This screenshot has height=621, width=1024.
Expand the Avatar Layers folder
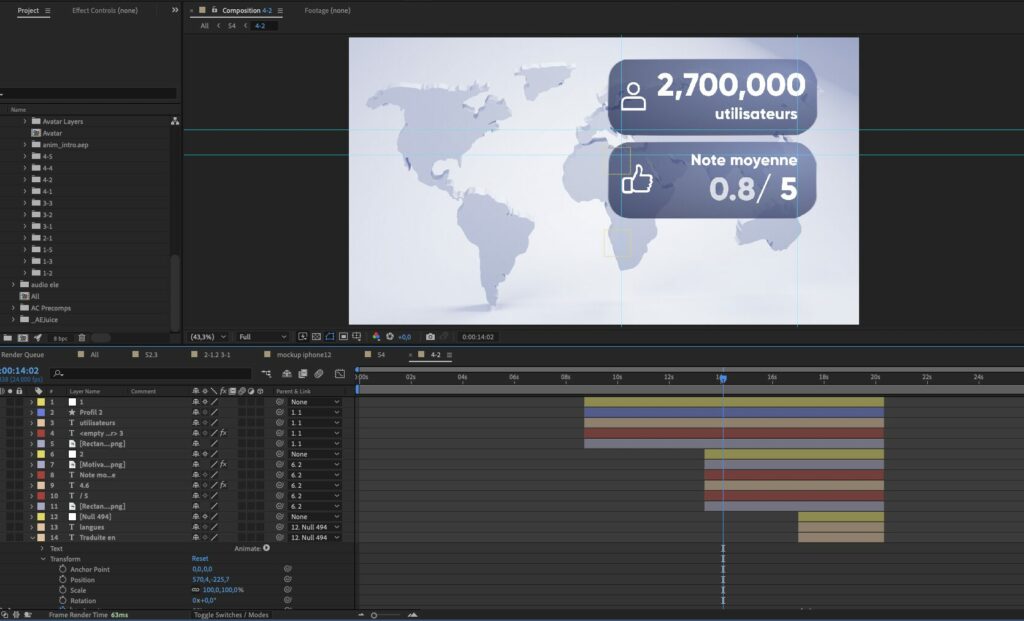[25, 121]
